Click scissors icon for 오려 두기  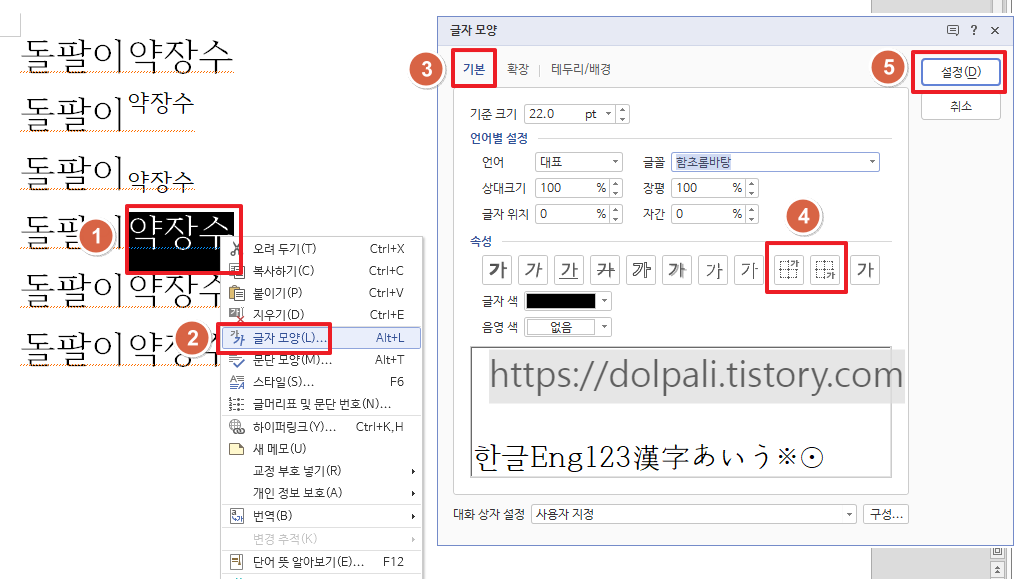pos(237,249)
